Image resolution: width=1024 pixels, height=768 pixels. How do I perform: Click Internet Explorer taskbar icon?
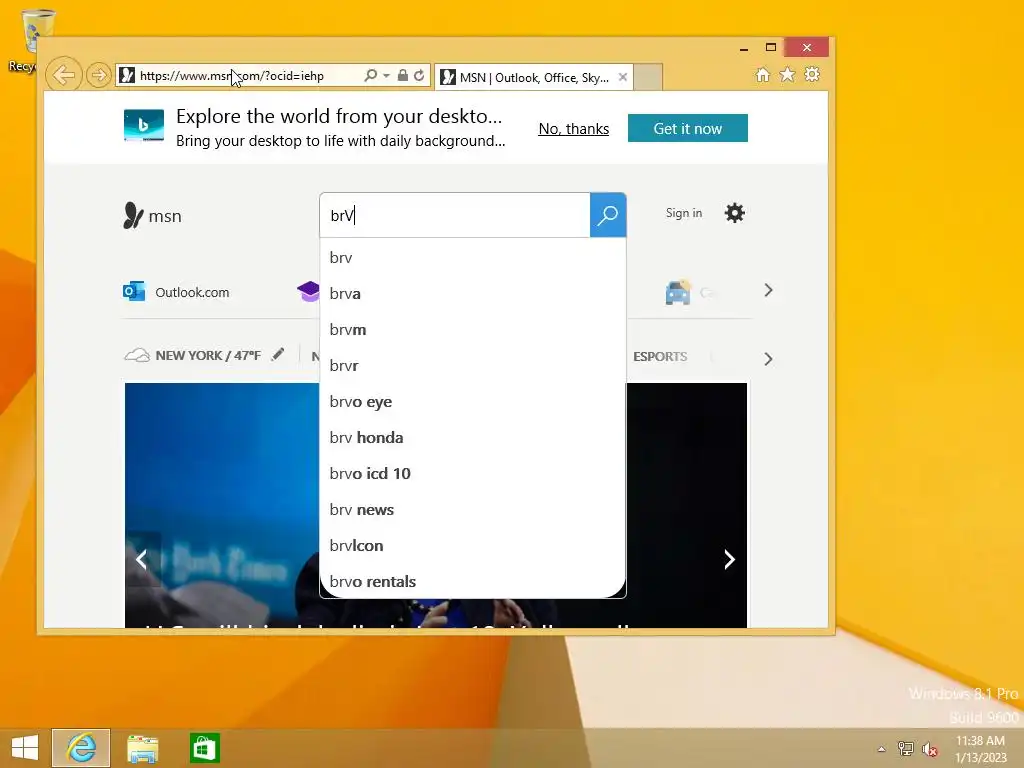pyautogui.click(x=81, y=748)
